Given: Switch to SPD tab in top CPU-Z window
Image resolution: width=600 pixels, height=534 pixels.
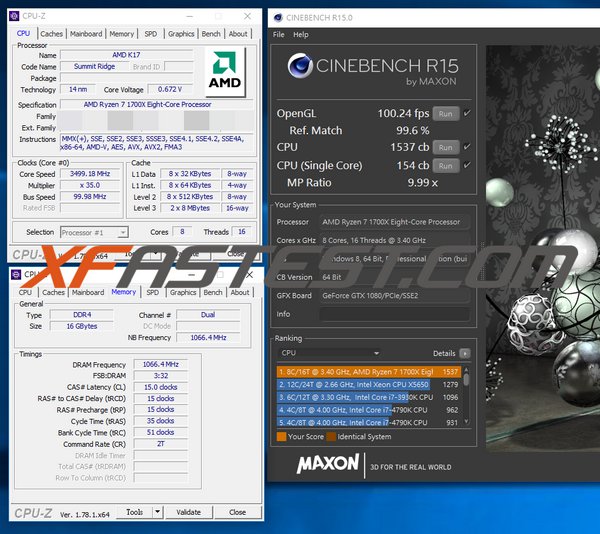Looking at the screenshot, I should pos(151,34).
